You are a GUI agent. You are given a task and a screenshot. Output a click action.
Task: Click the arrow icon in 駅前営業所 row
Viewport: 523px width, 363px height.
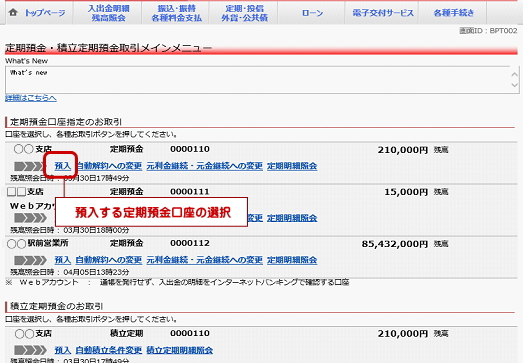30,260
